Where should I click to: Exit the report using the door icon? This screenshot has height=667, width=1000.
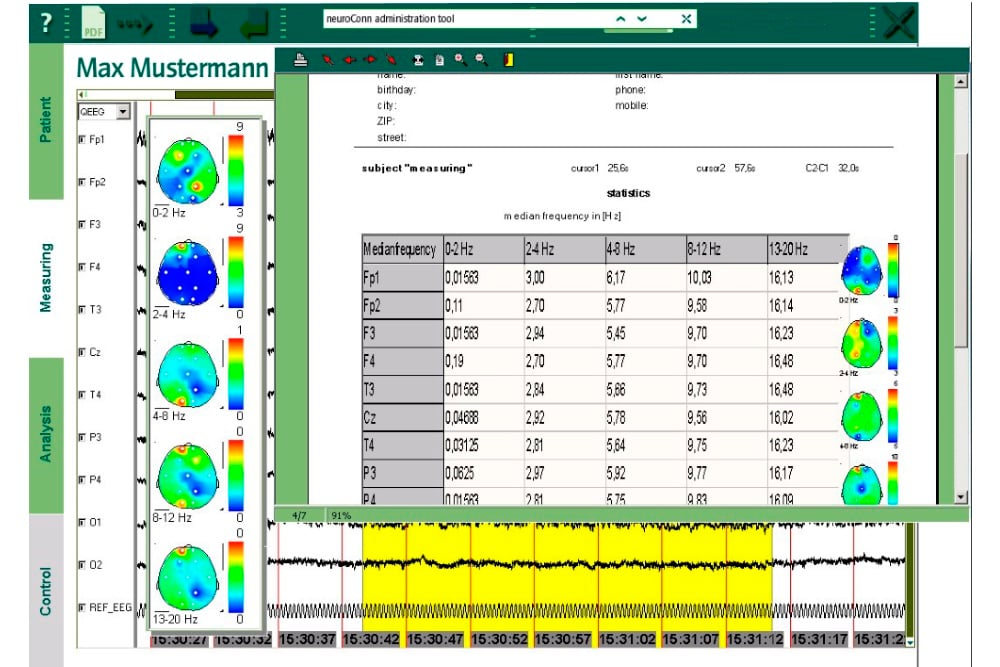pos(508,60)
